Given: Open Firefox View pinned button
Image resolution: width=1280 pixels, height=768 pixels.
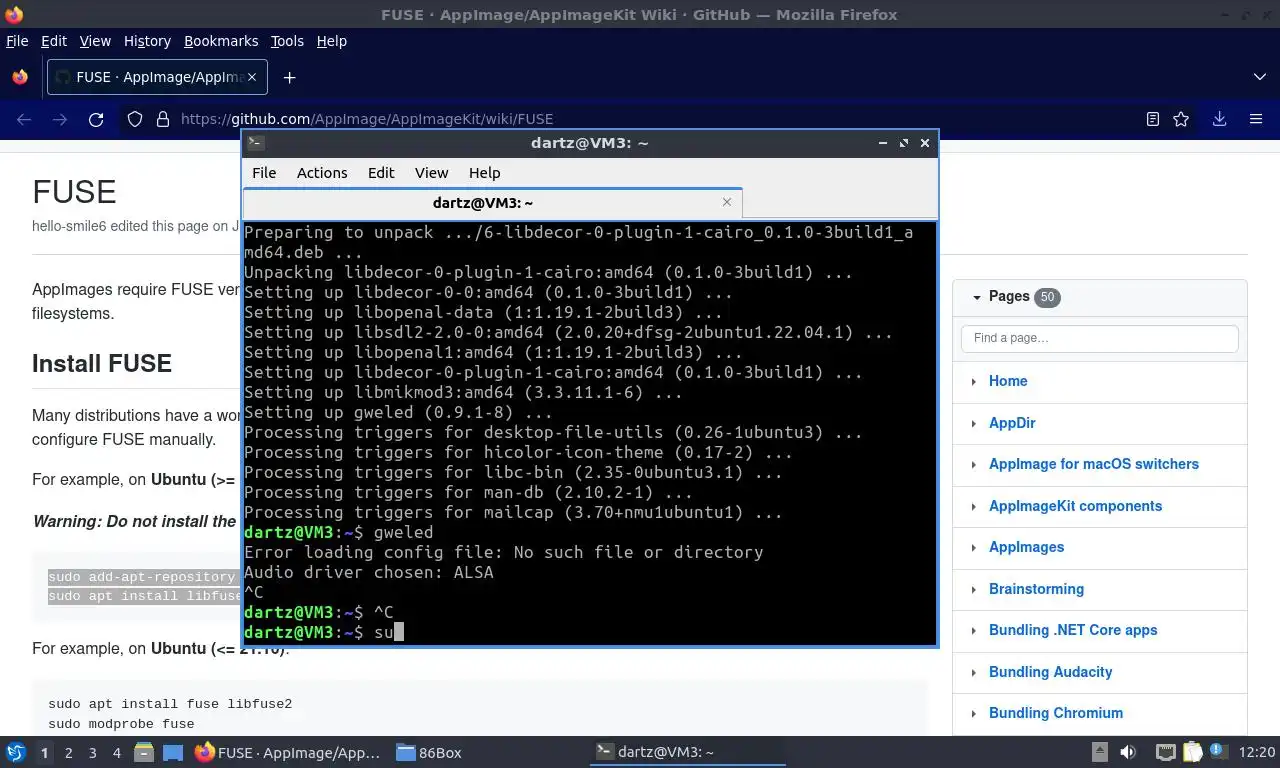Looking at the screenshot, I should pyautogui.click(x=20, y=77).
